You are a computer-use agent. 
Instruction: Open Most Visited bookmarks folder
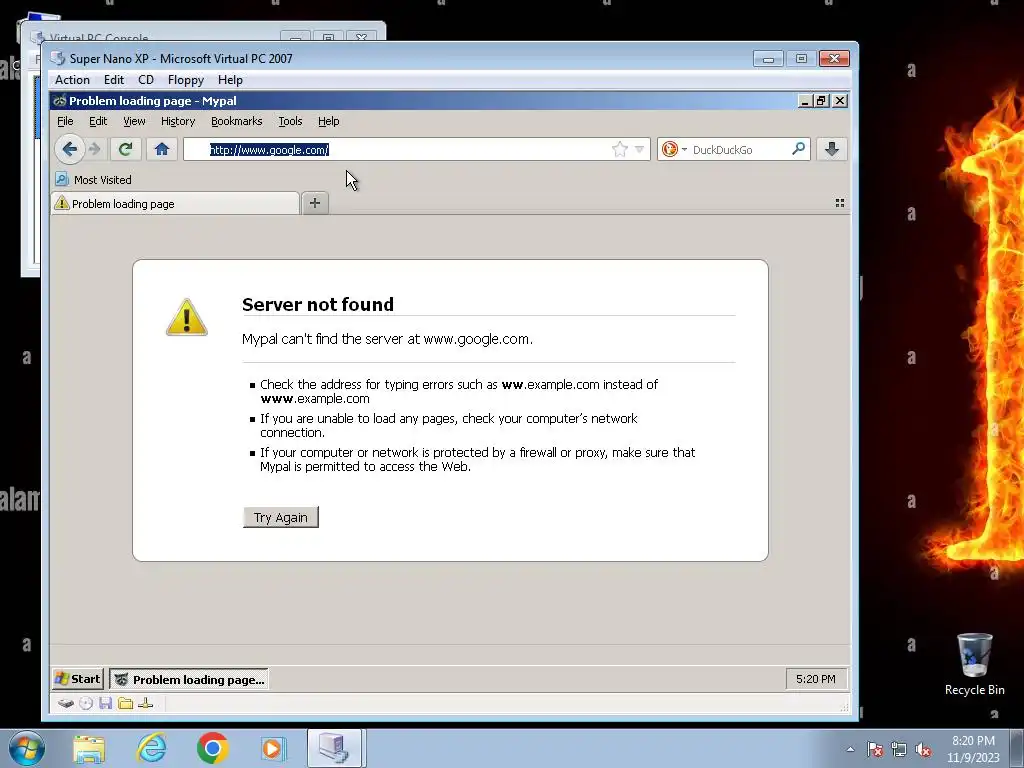93,180
